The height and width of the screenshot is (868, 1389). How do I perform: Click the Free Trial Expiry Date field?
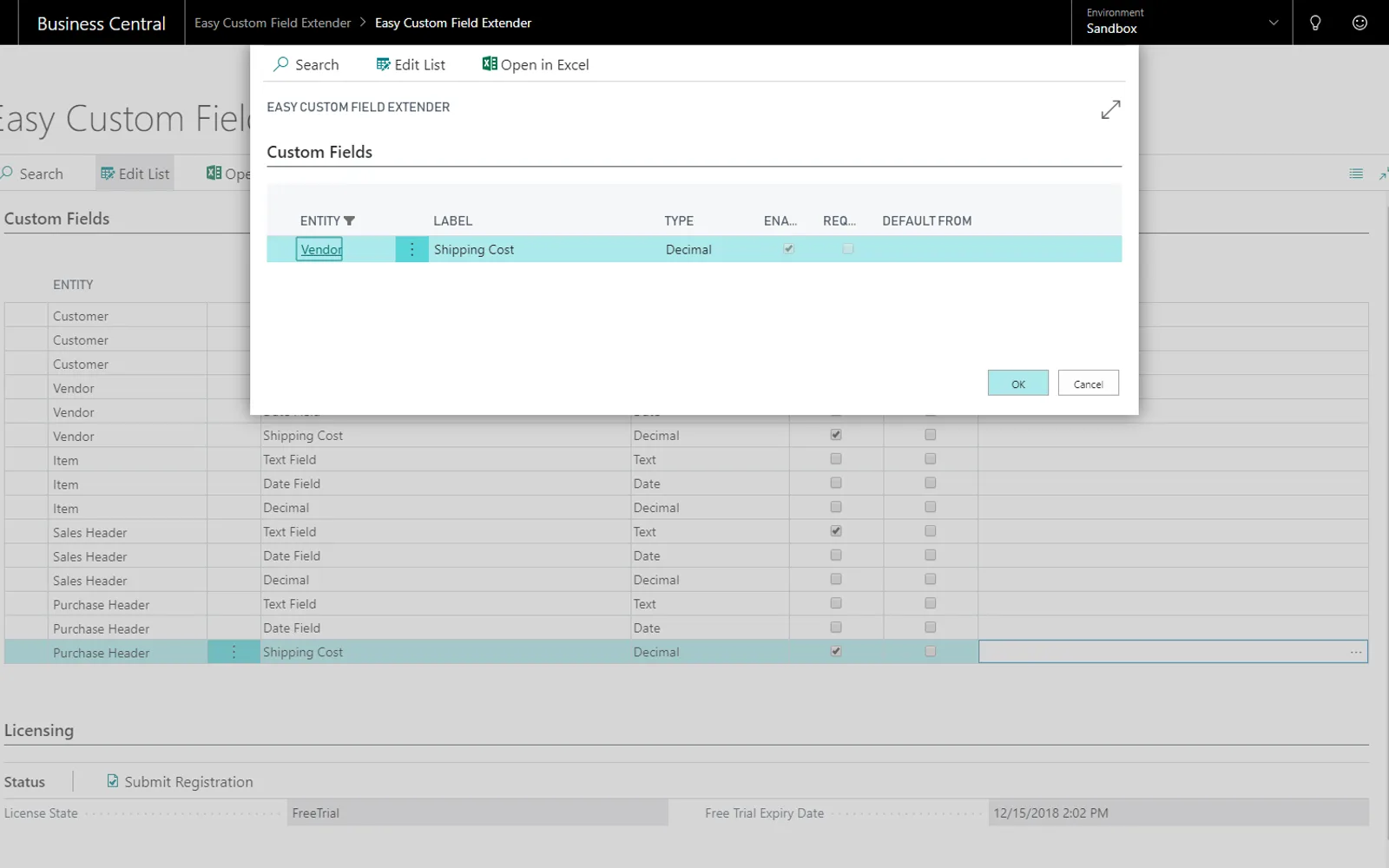coord(1178,813)
